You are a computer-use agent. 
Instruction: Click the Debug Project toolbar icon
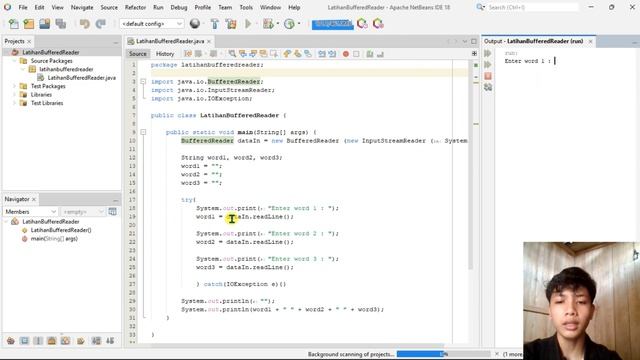click(268, 24)
